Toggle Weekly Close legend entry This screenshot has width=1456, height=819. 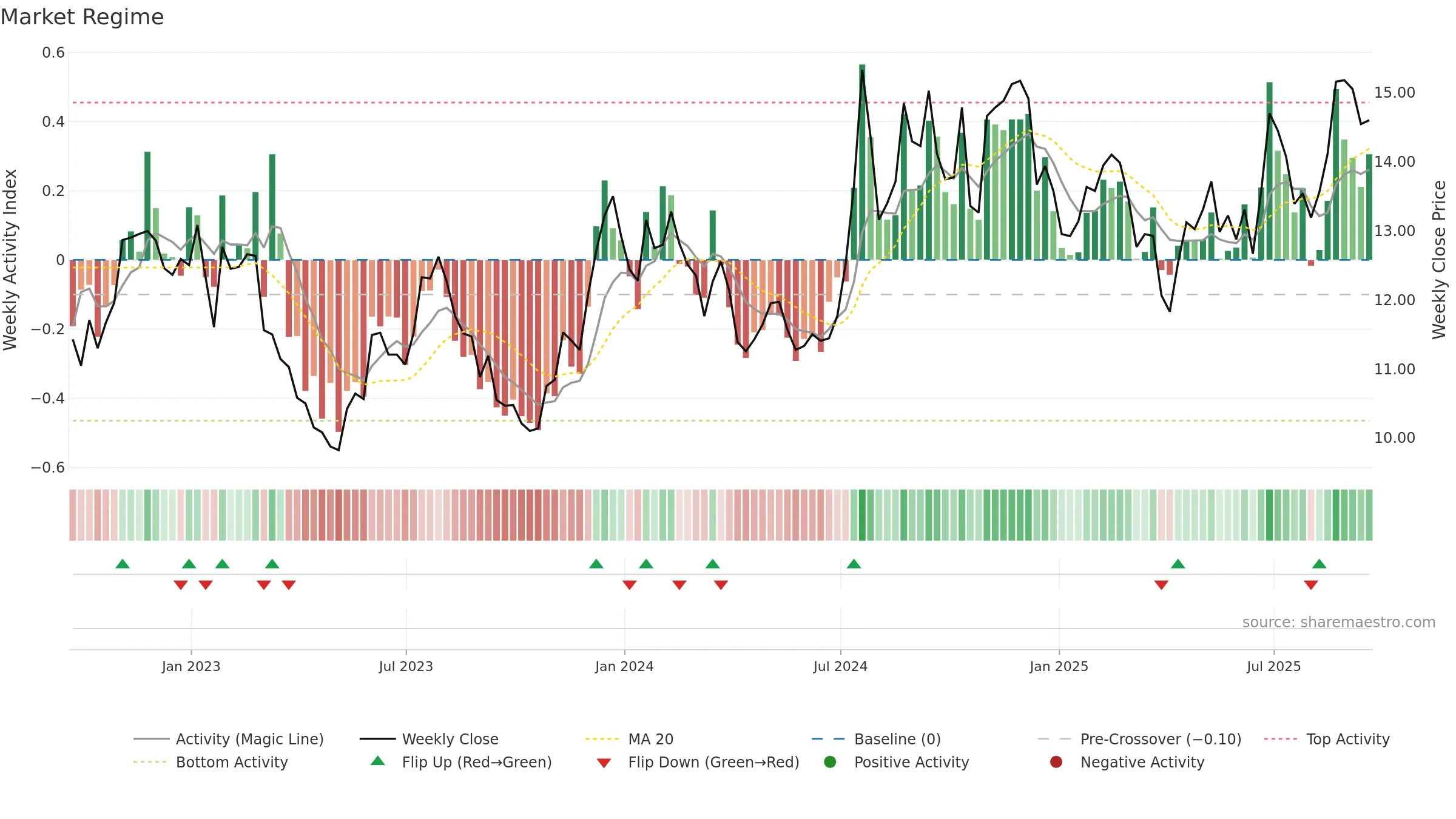[x=429, y=739]
